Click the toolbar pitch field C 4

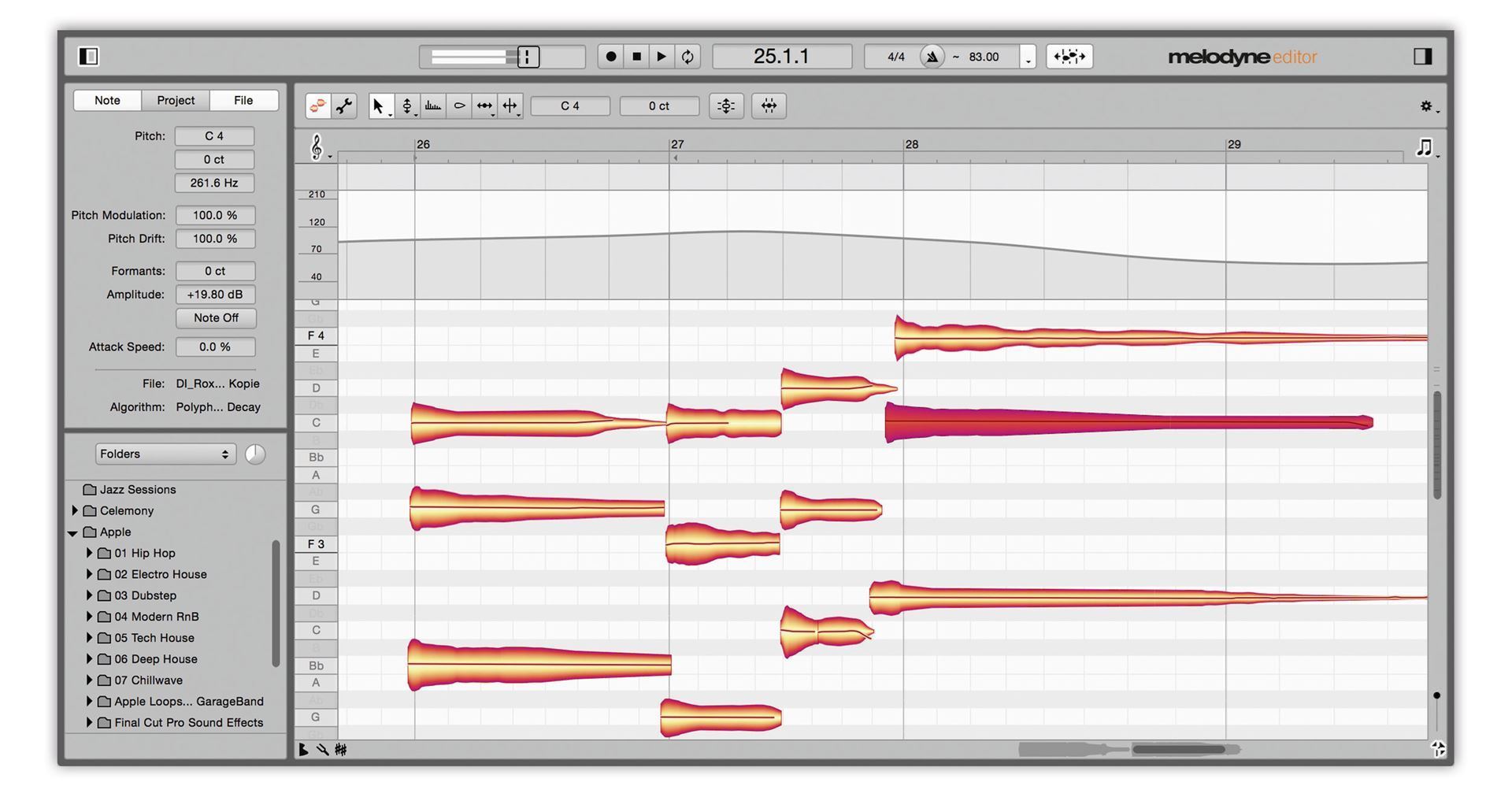click(x=570, y=106)
